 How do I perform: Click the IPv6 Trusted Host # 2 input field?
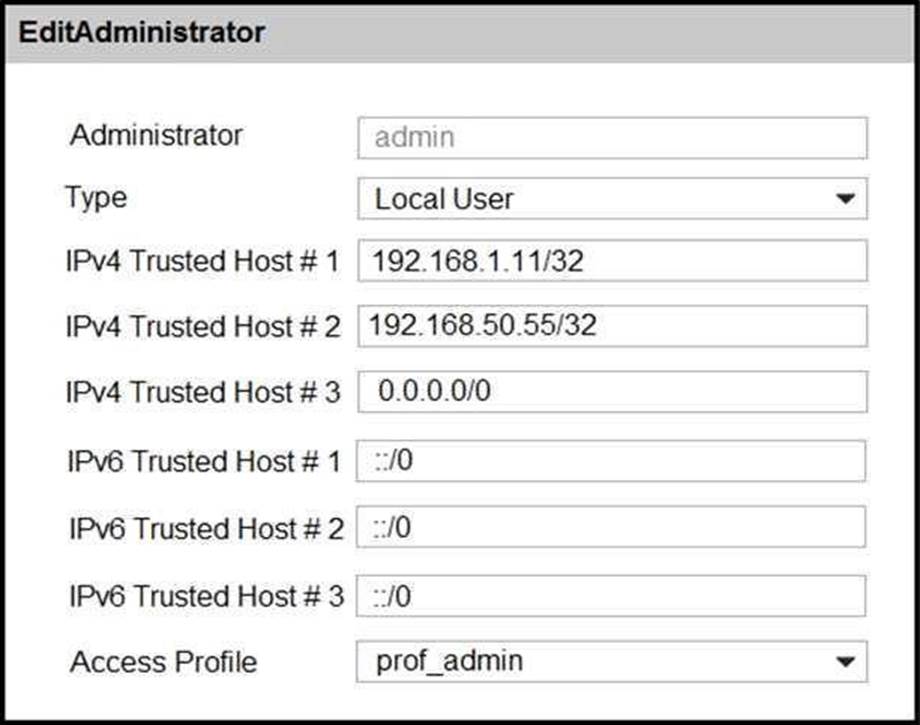(x=611, y=526)
